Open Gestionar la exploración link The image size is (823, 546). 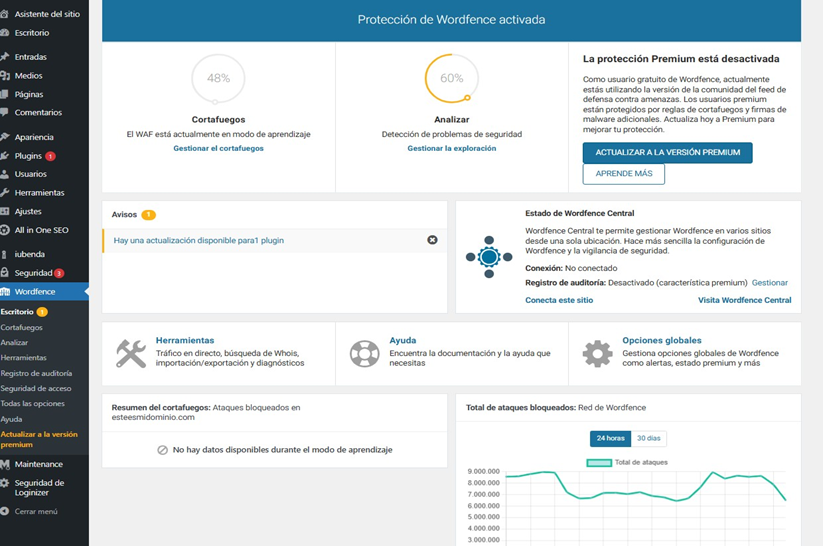pyautogui.click(x=451, y=149)
